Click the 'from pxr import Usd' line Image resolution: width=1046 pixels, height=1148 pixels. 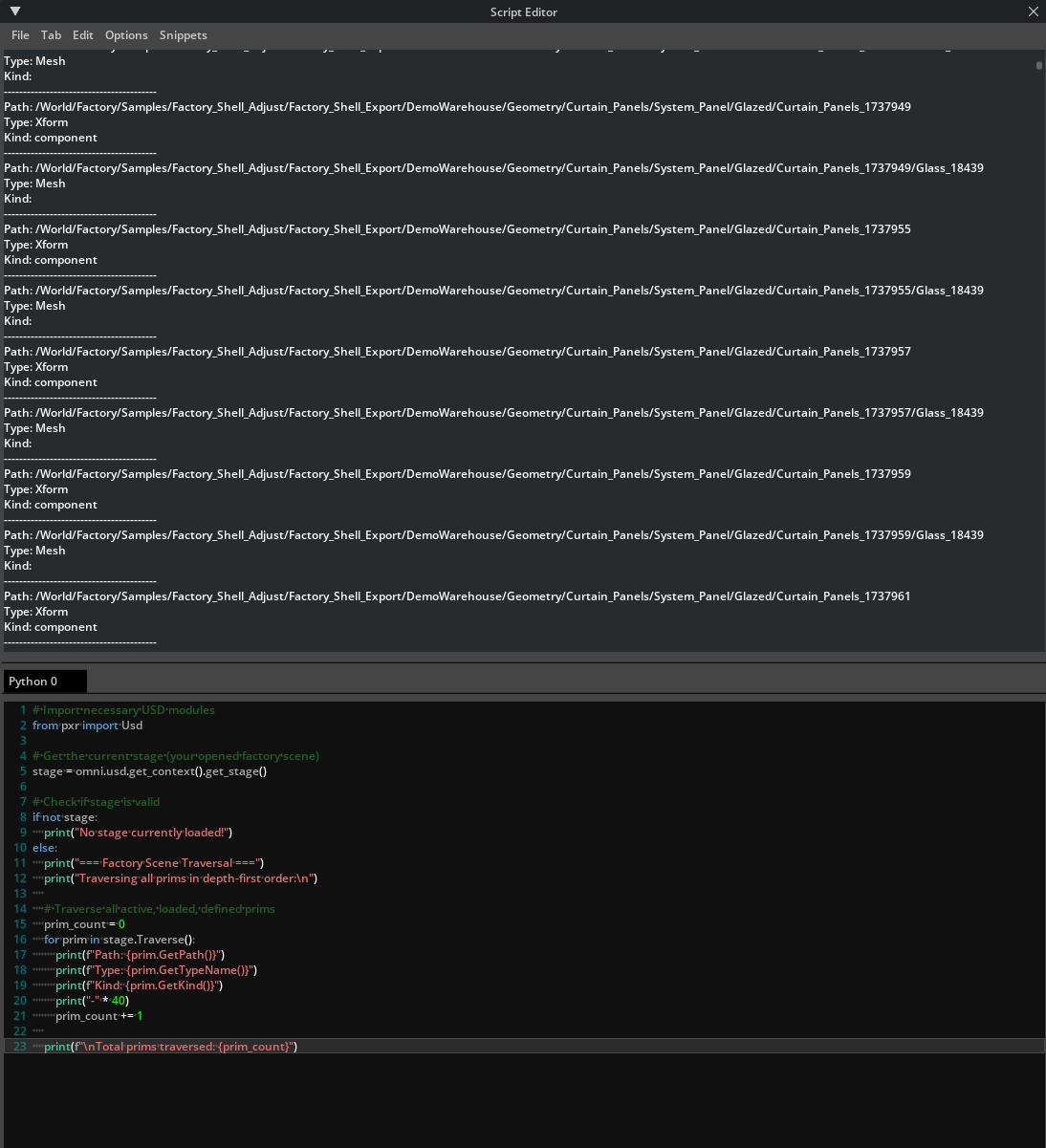(87, 726)
